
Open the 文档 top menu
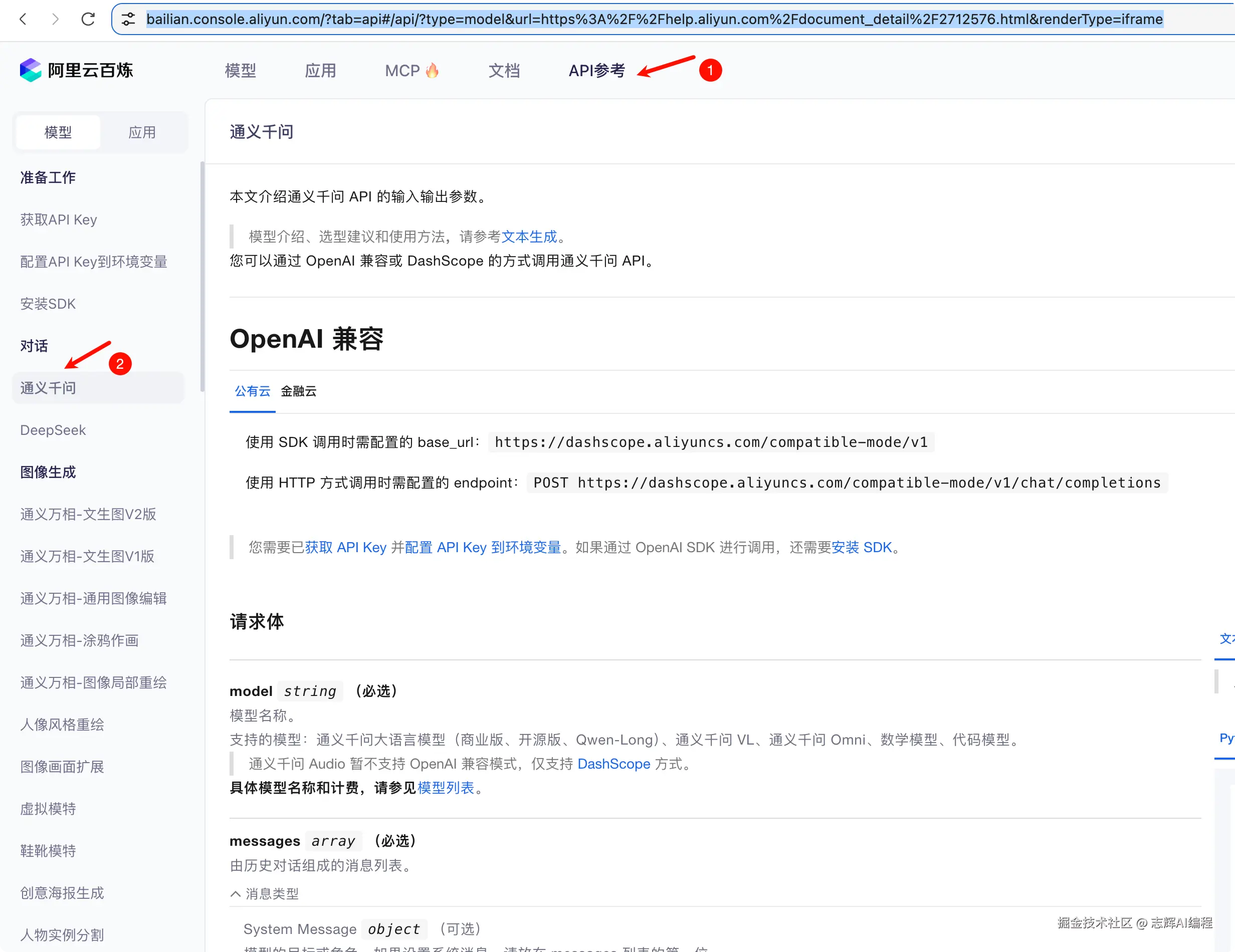tap(504, 71)
